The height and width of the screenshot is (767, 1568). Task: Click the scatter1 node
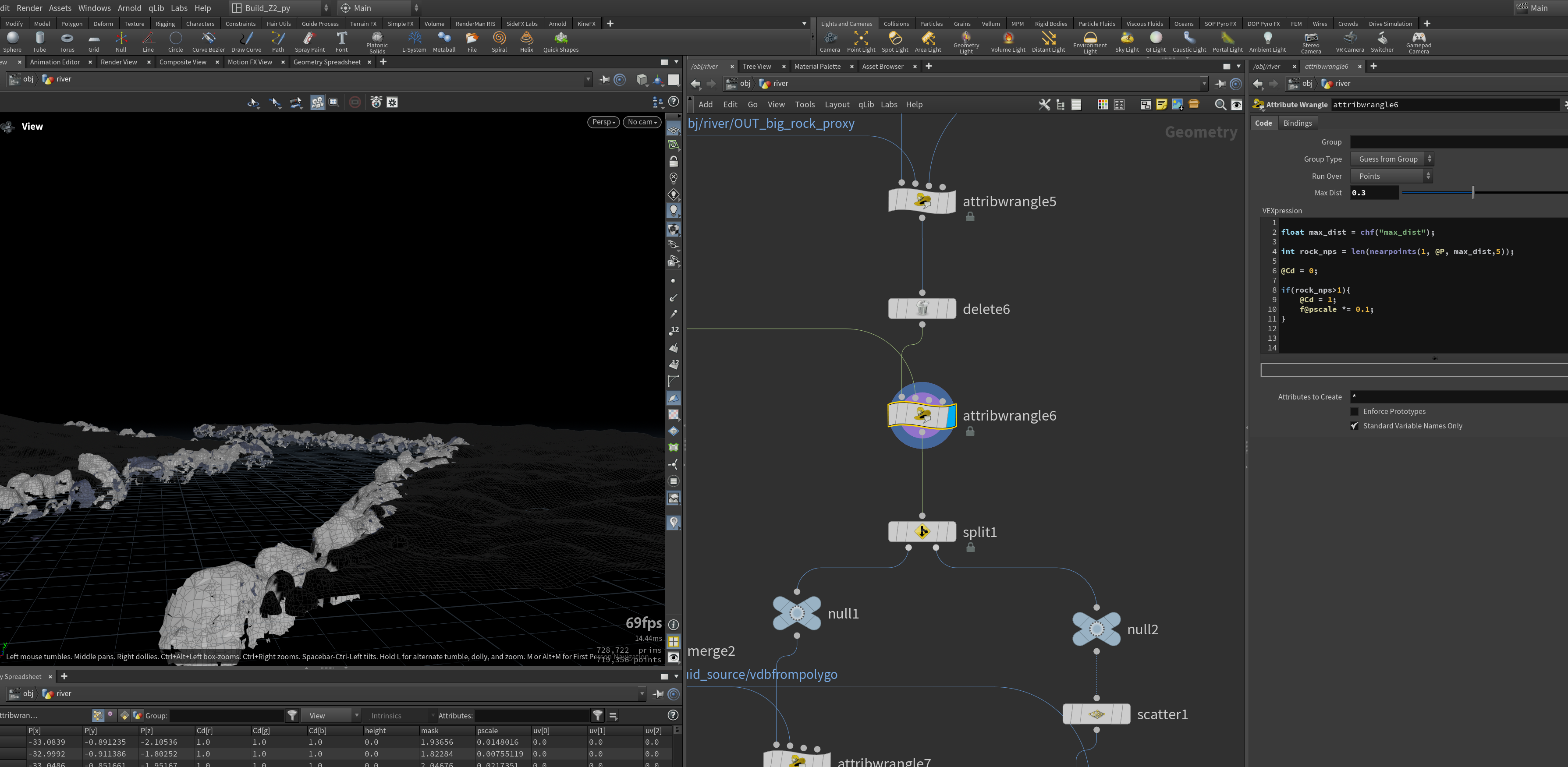(x=1096, y=714)
